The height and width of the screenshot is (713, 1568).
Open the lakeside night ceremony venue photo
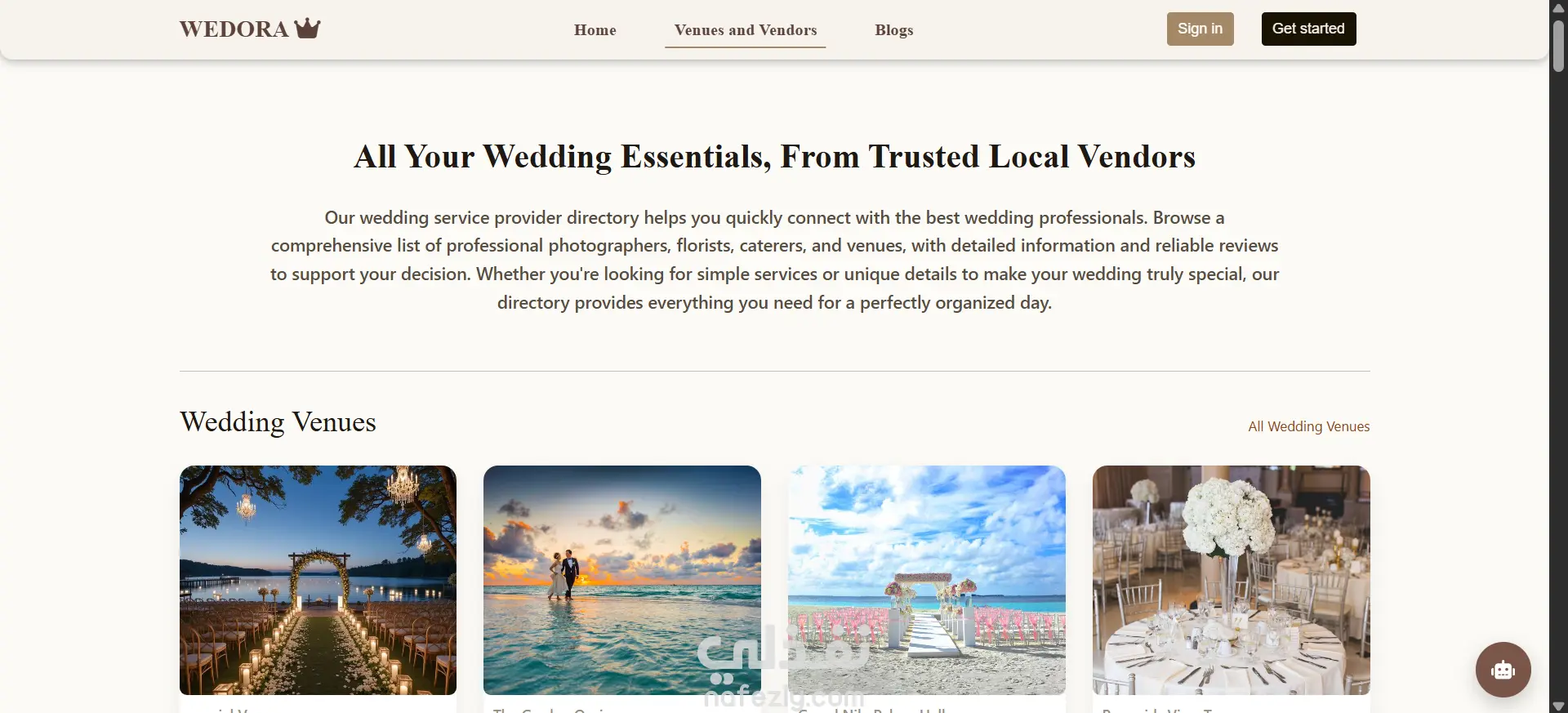coord(318,580)
